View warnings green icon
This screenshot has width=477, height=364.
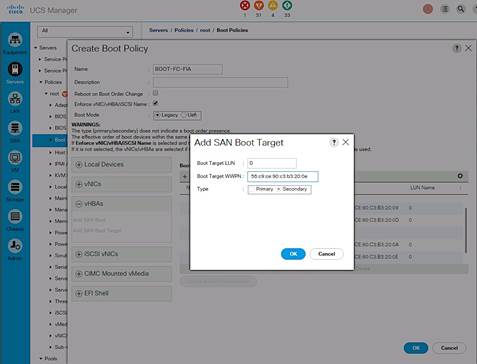point(287,6)
